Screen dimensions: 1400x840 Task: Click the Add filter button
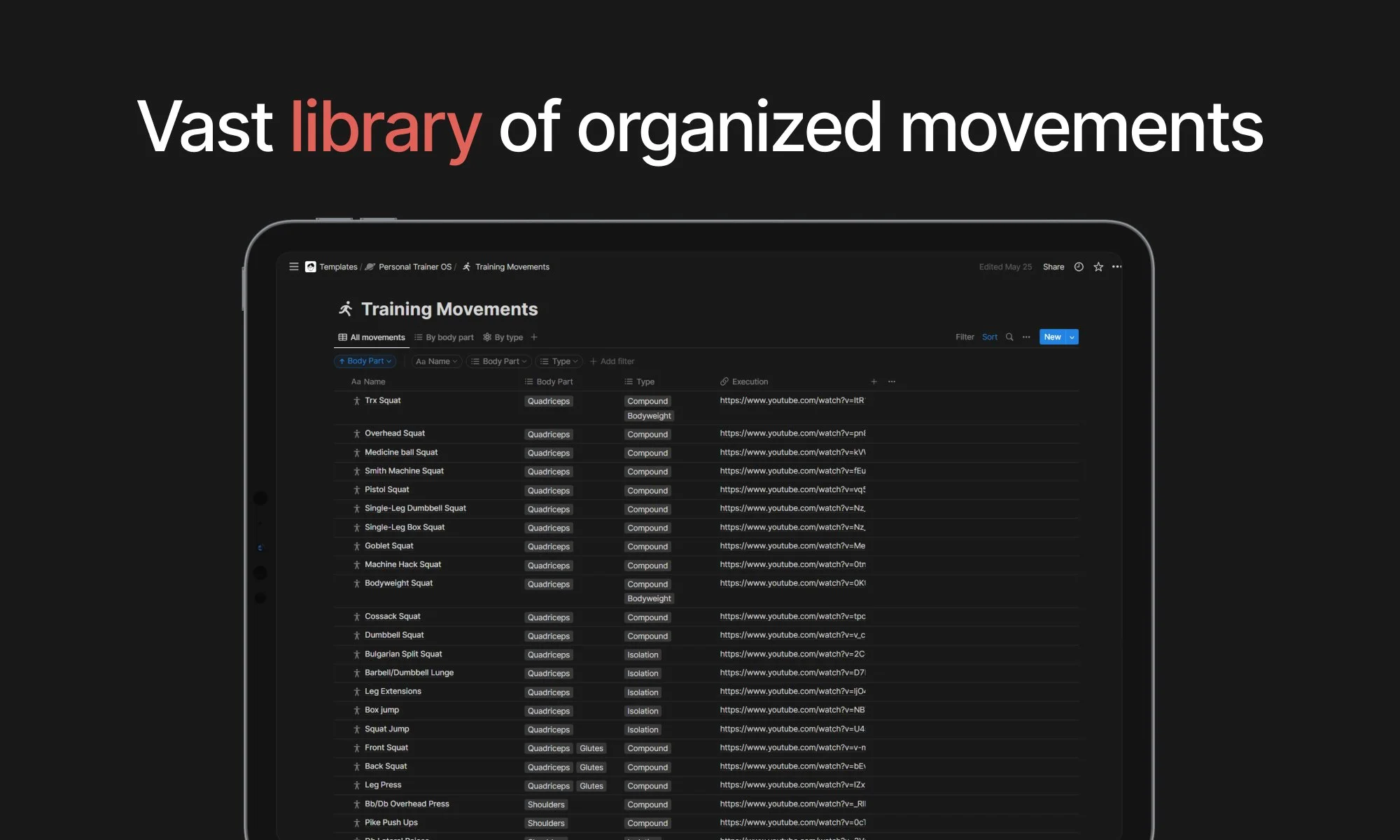612,361
